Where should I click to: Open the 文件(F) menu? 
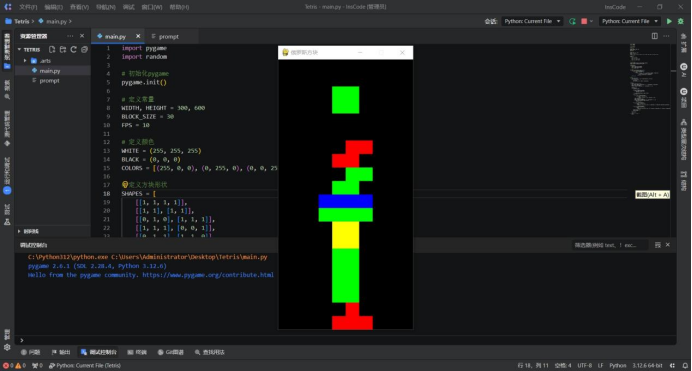(28, 7)
